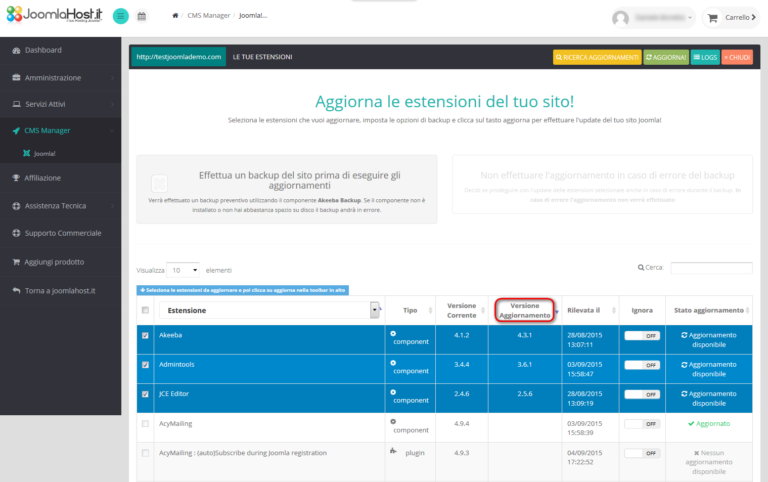
Task: Click the Joomla! submenu icon in sidebar
Action: coord(26,154)
